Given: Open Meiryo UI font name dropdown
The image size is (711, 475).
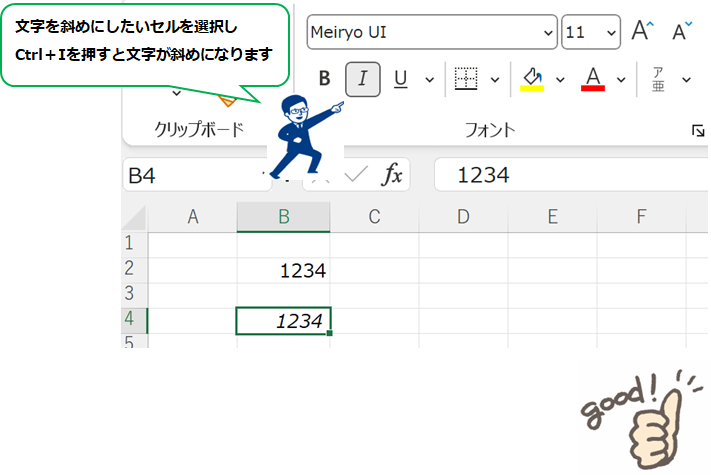Looking at the screenshot, I should coord(547,32).
